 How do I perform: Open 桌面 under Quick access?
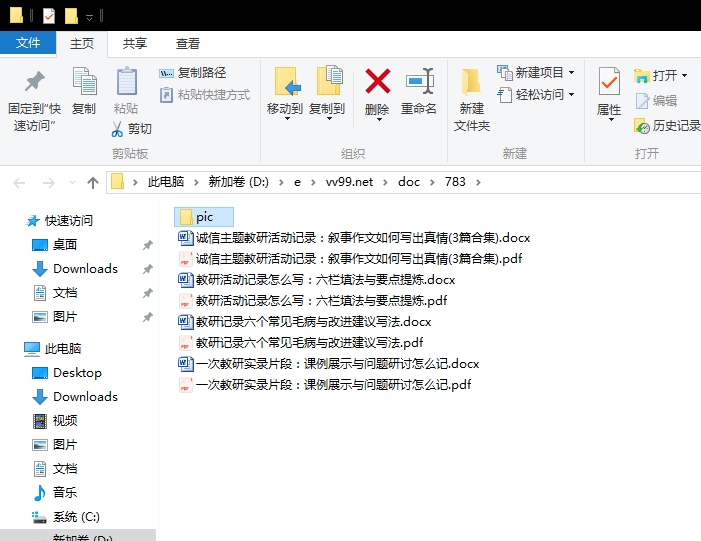point(55,245)
